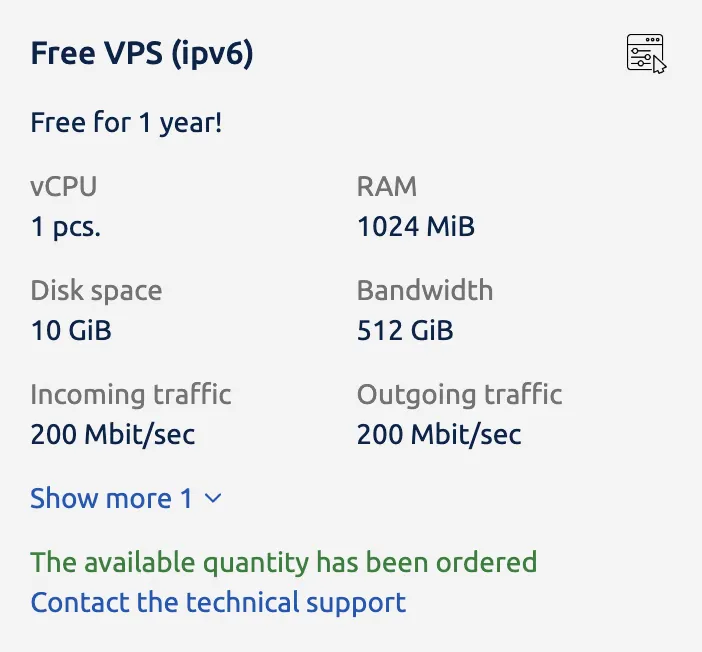
Task: Click the Disk space label
Action: tap(96, 291)
